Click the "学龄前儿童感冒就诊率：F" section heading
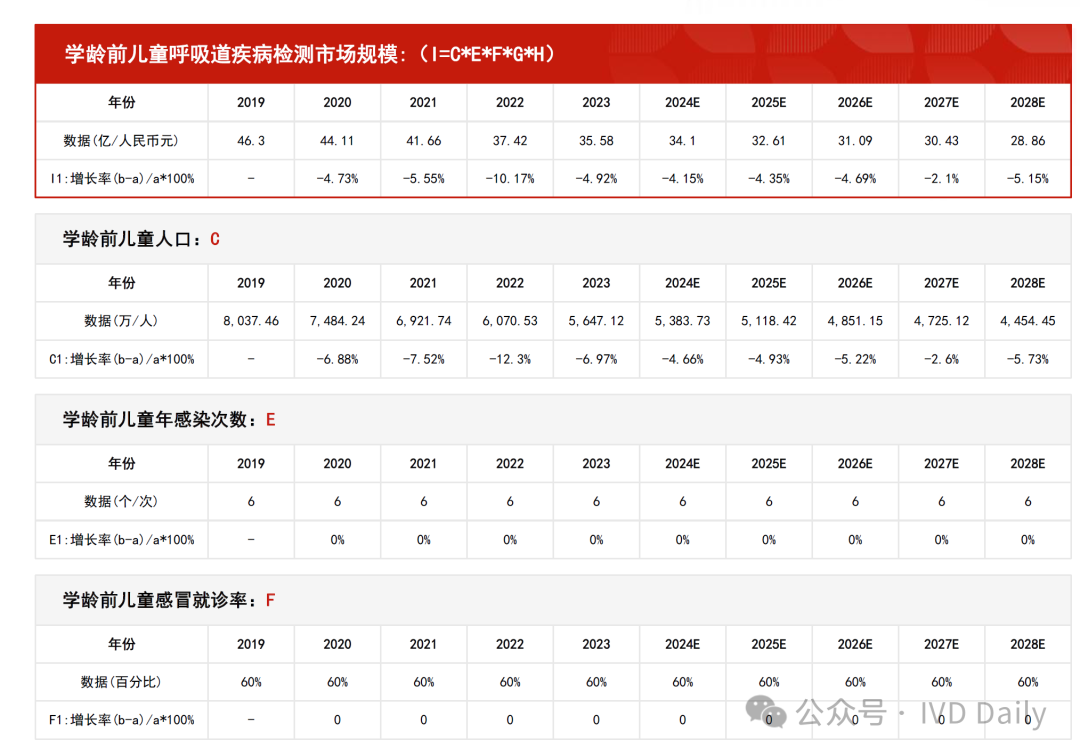Viewport: 1080px width, 756px height. [x=169, y=601]
